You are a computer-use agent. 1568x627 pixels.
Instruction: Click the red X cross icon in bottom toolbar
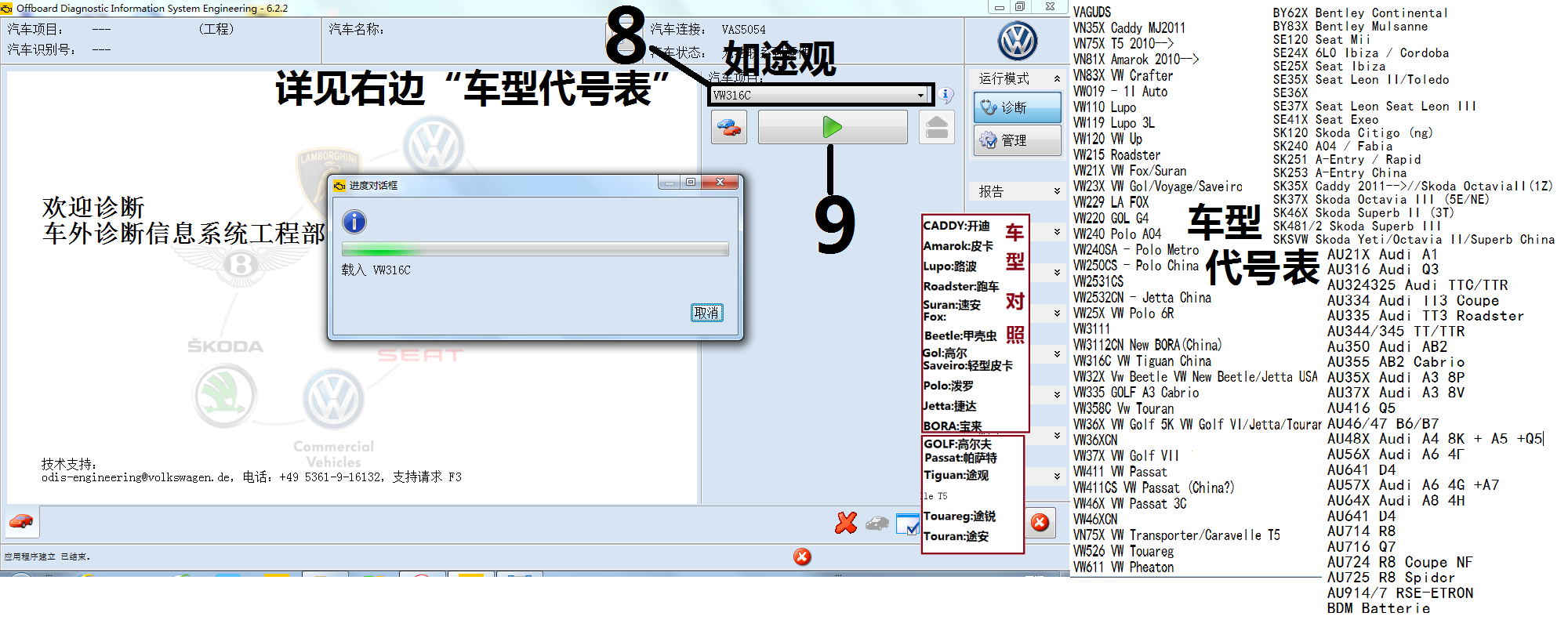coord(846,523)
